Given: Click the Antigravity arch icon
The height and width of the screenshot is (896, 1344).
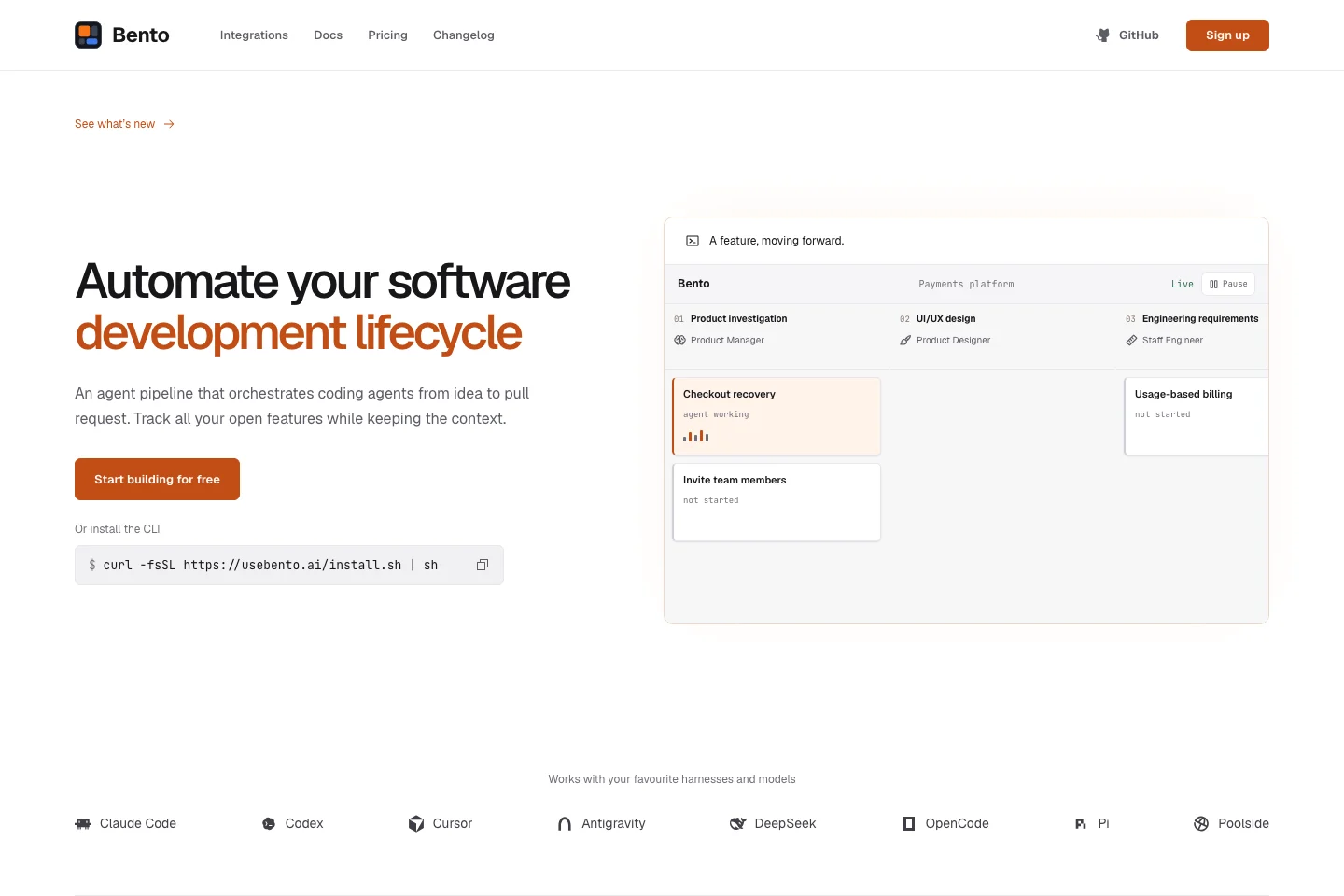Looking at the screenshot, I should coord(565,823).
